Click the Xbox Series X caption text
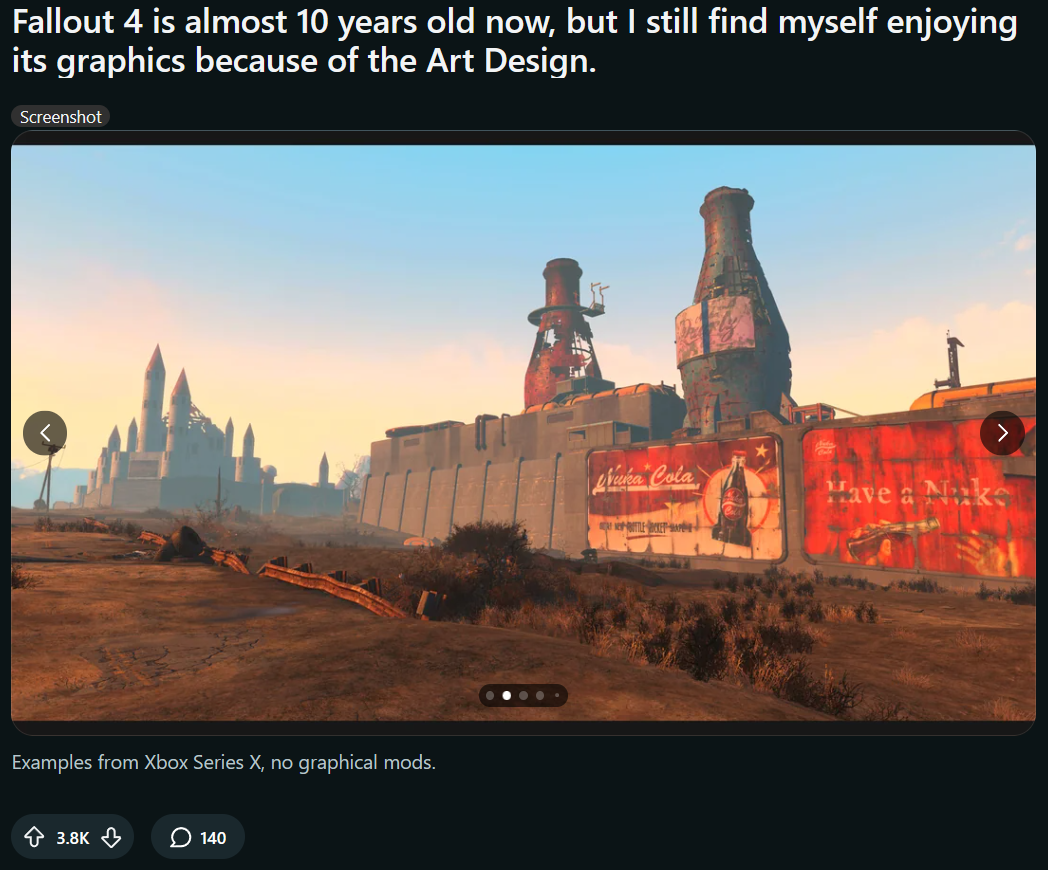Viewport: 1048px width, 870px height. pos(223,762)
